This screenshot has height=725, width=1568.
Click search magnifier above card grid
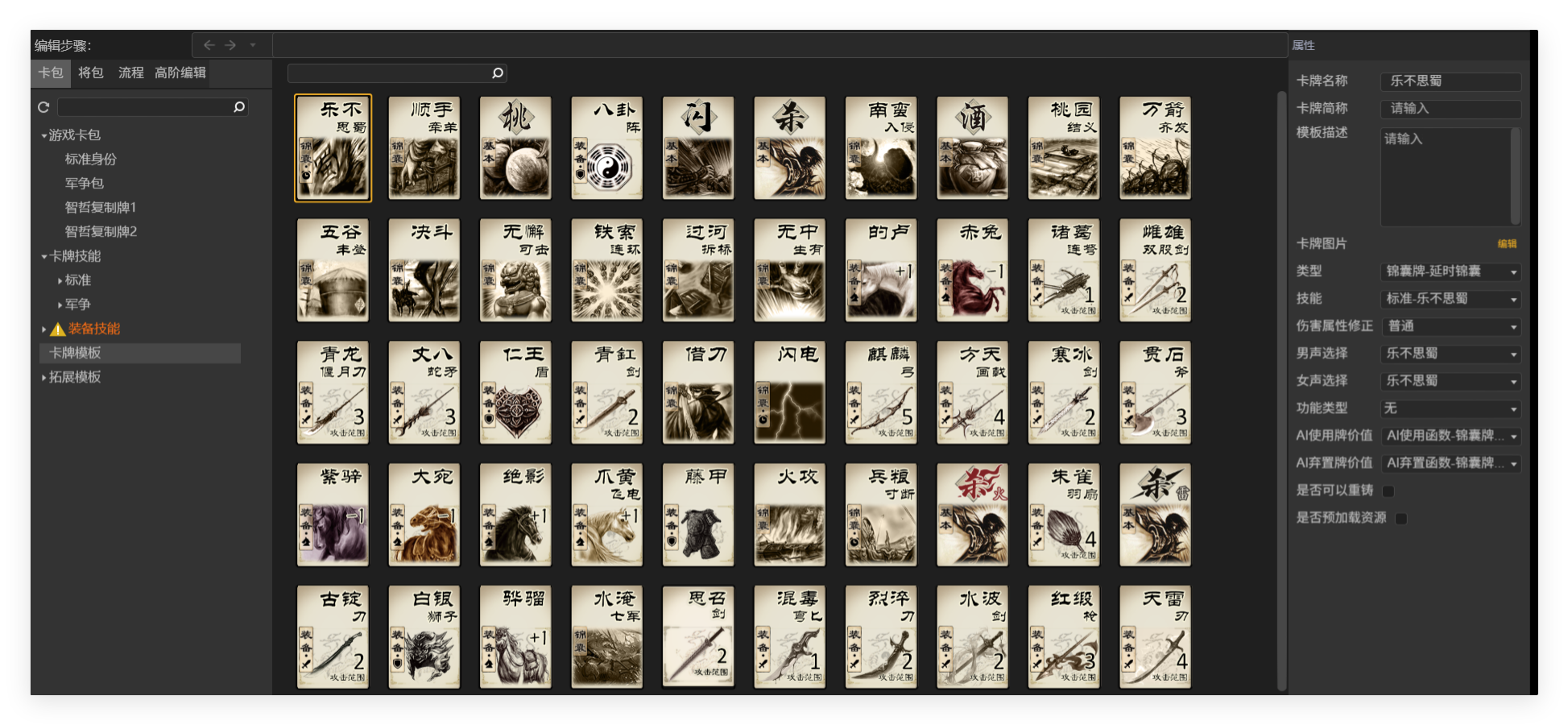pos(498,73)
